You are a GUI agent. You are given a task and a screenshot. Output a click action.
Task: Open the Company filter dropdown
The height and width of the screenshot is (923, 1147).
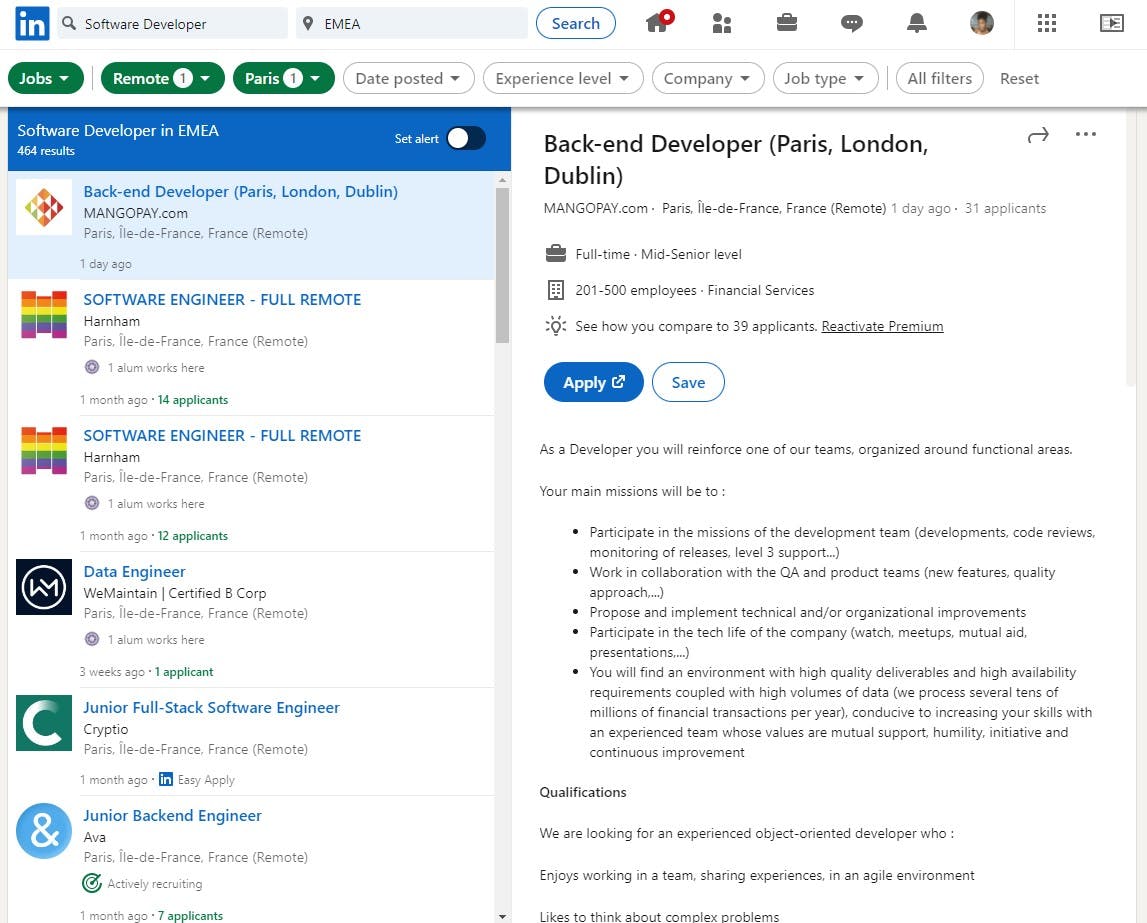pos(708,78)
